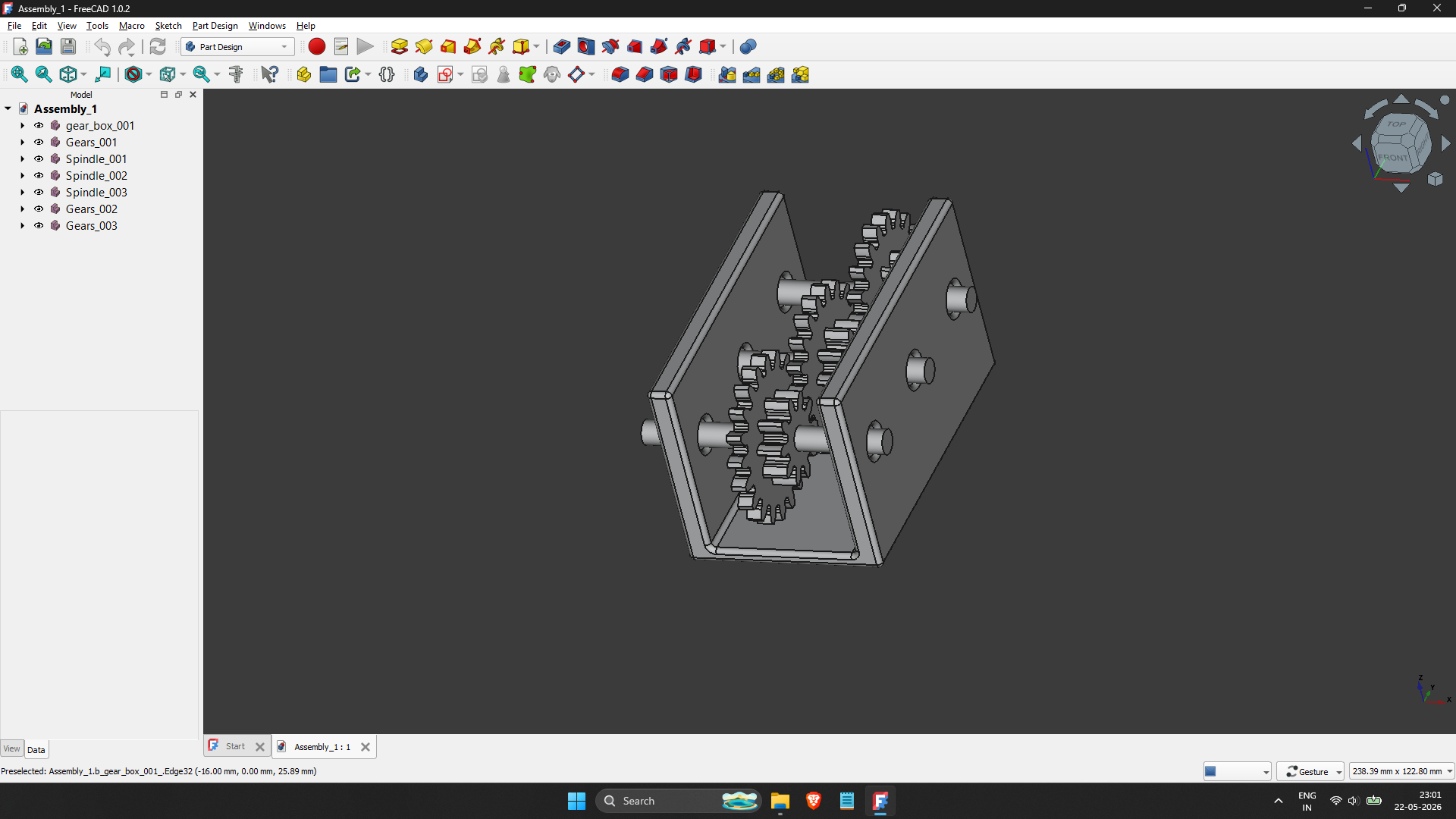Select the Additive Loft tool

tap(448, 47)
